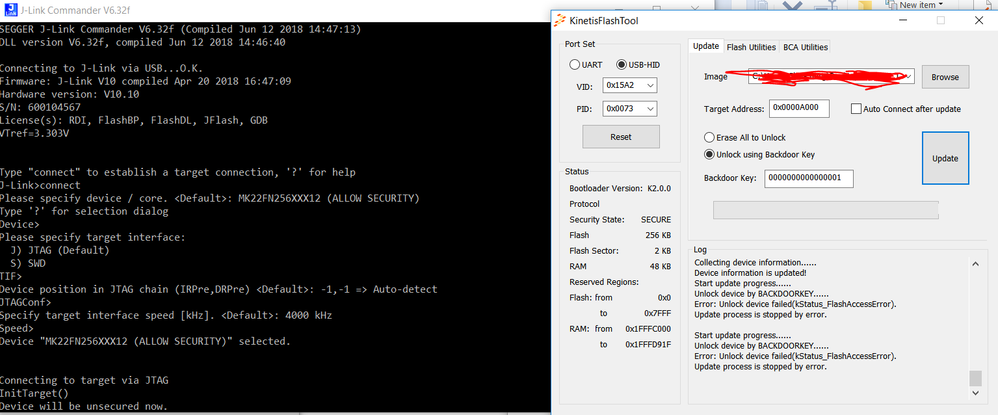
Task: Click the large Update button
Action: click(x=945, y=158)
